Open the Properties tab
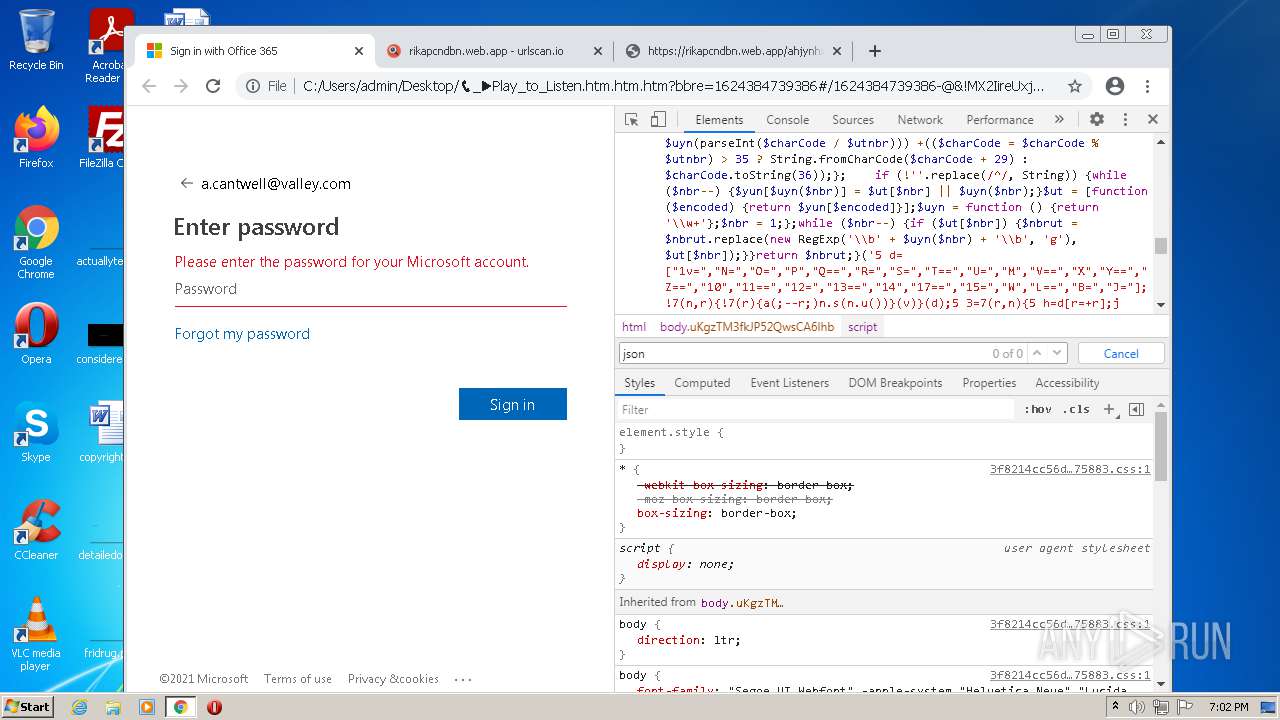The width and height of the screenshot is (1280, 720). (x=989, y=383)
